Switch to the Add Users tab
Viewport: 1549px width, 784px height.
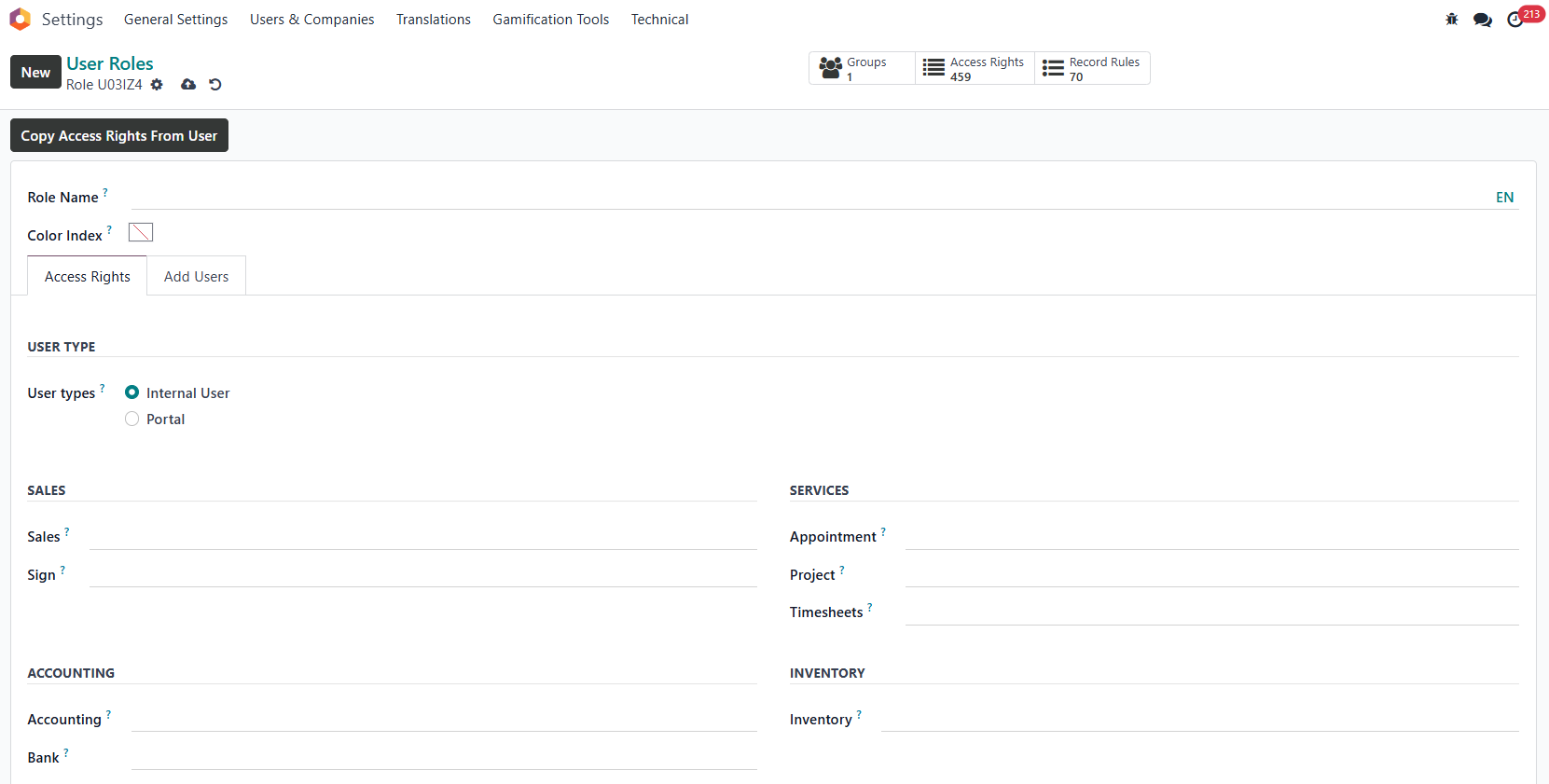[196, 277]
